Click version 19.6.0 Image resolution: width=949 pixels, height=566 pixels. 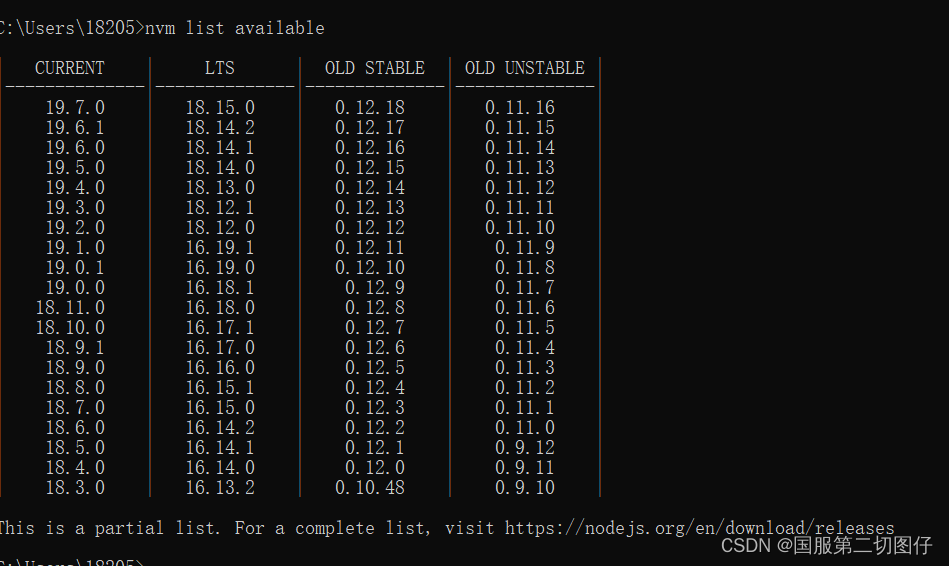tap(75, 148)
